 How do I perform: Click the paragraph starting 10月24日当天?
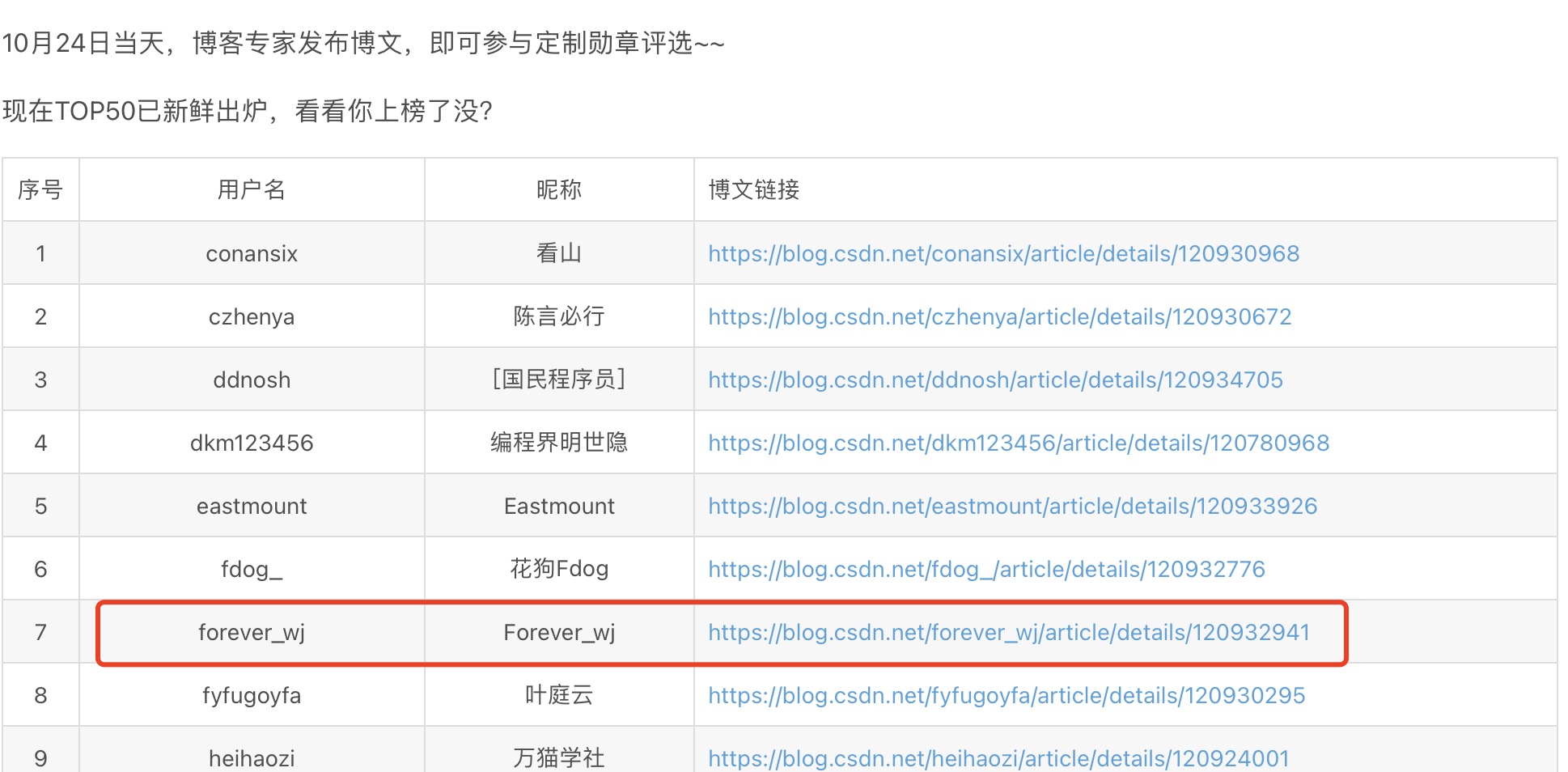click(x=363, y=42)
